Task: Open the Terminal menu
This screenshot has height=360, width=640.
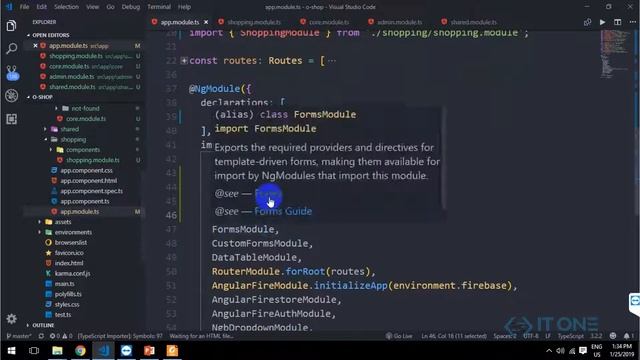Action: 159,7
